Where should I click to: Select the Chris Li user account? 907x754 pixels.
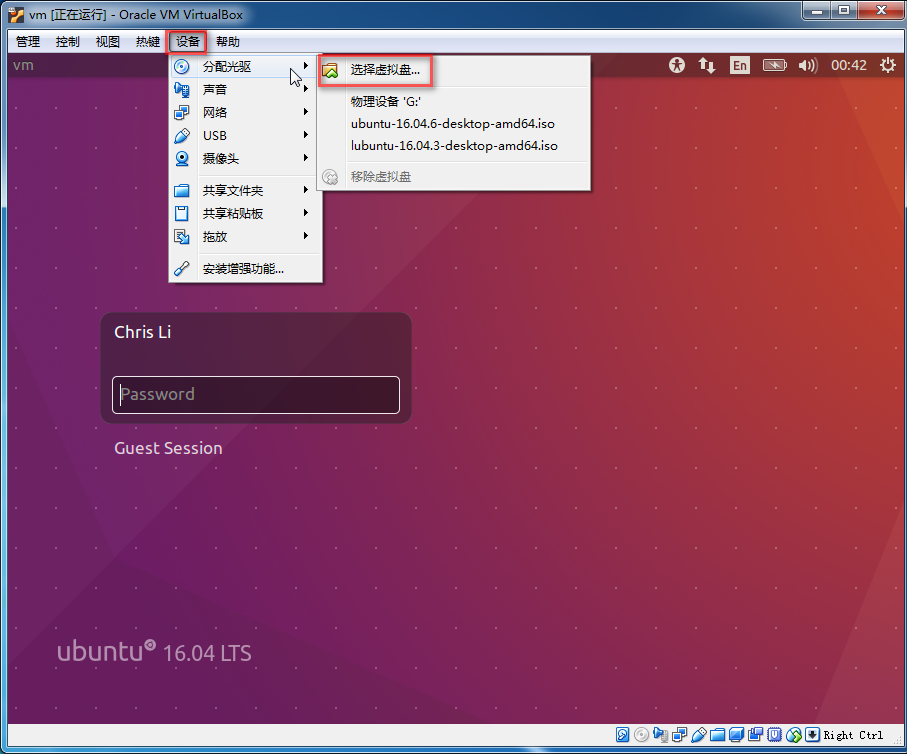tap(142, 332)
